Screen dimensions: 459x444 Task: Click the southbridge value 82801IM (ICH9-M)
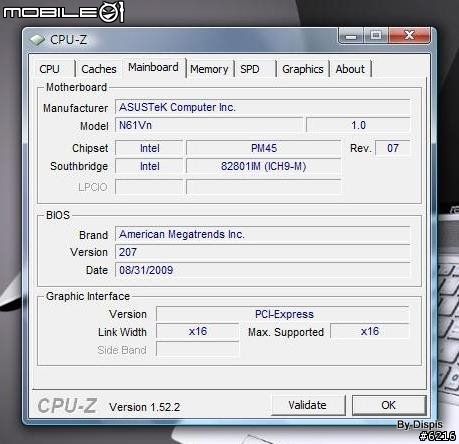click(x=264, y=166)
